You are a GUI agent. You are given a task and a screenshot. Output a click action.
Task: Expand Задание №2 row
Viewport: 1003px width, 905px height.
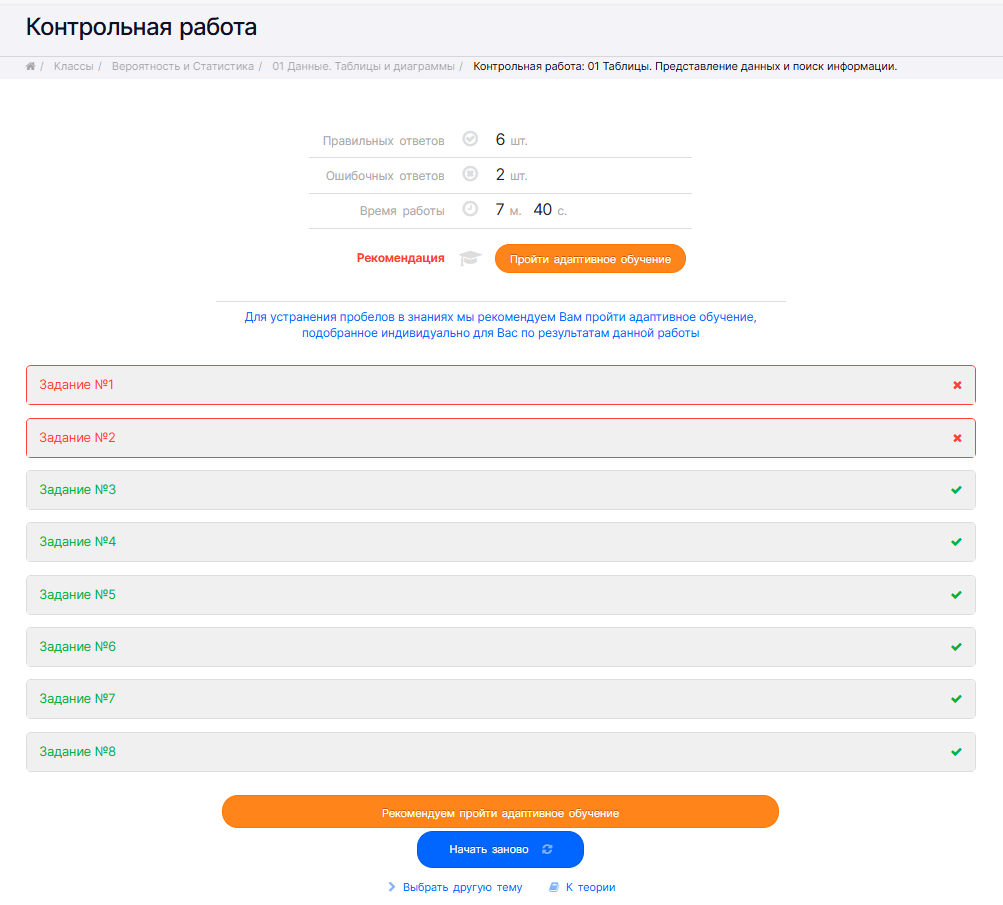click(x=500, y=438)
